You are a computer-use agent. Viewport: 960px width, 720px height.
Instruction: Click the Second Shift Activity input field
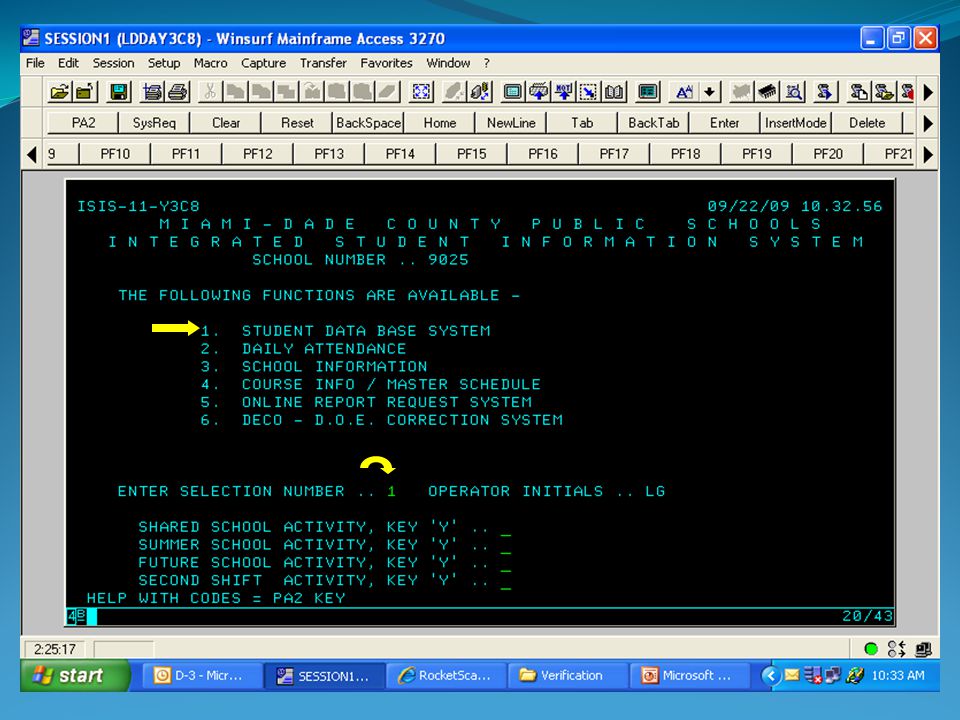click(x=506, y=581)
